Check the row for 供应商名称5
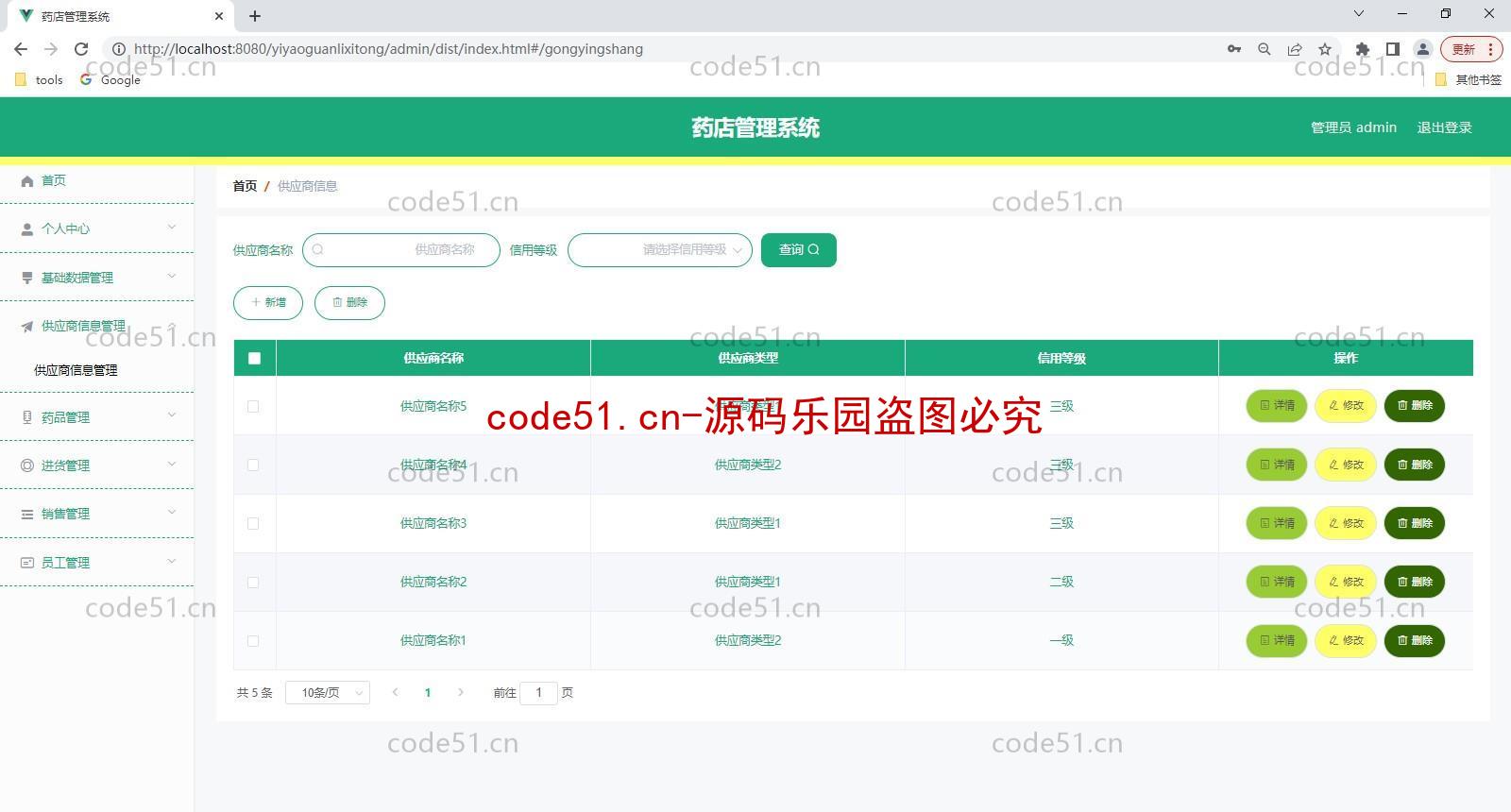 [253, 406]
